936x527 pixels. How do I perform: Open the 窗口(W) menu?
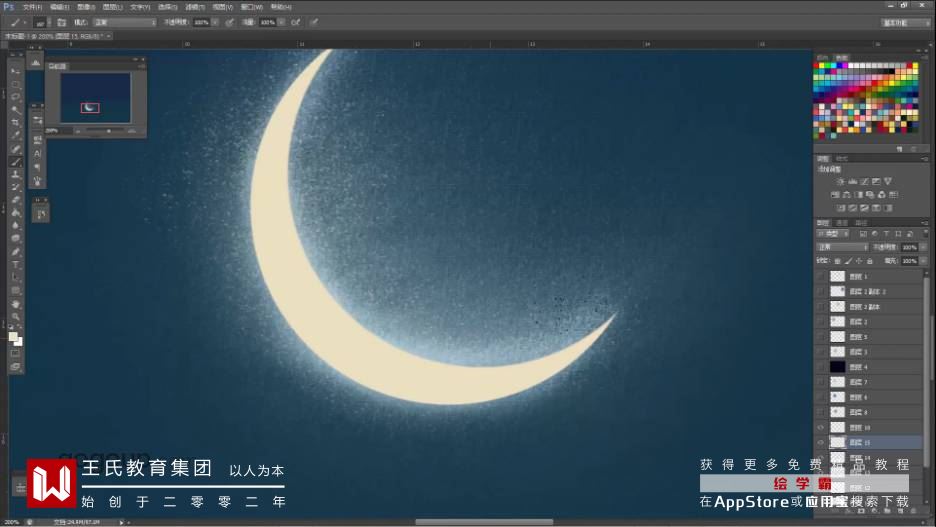[x=251, y=7]
